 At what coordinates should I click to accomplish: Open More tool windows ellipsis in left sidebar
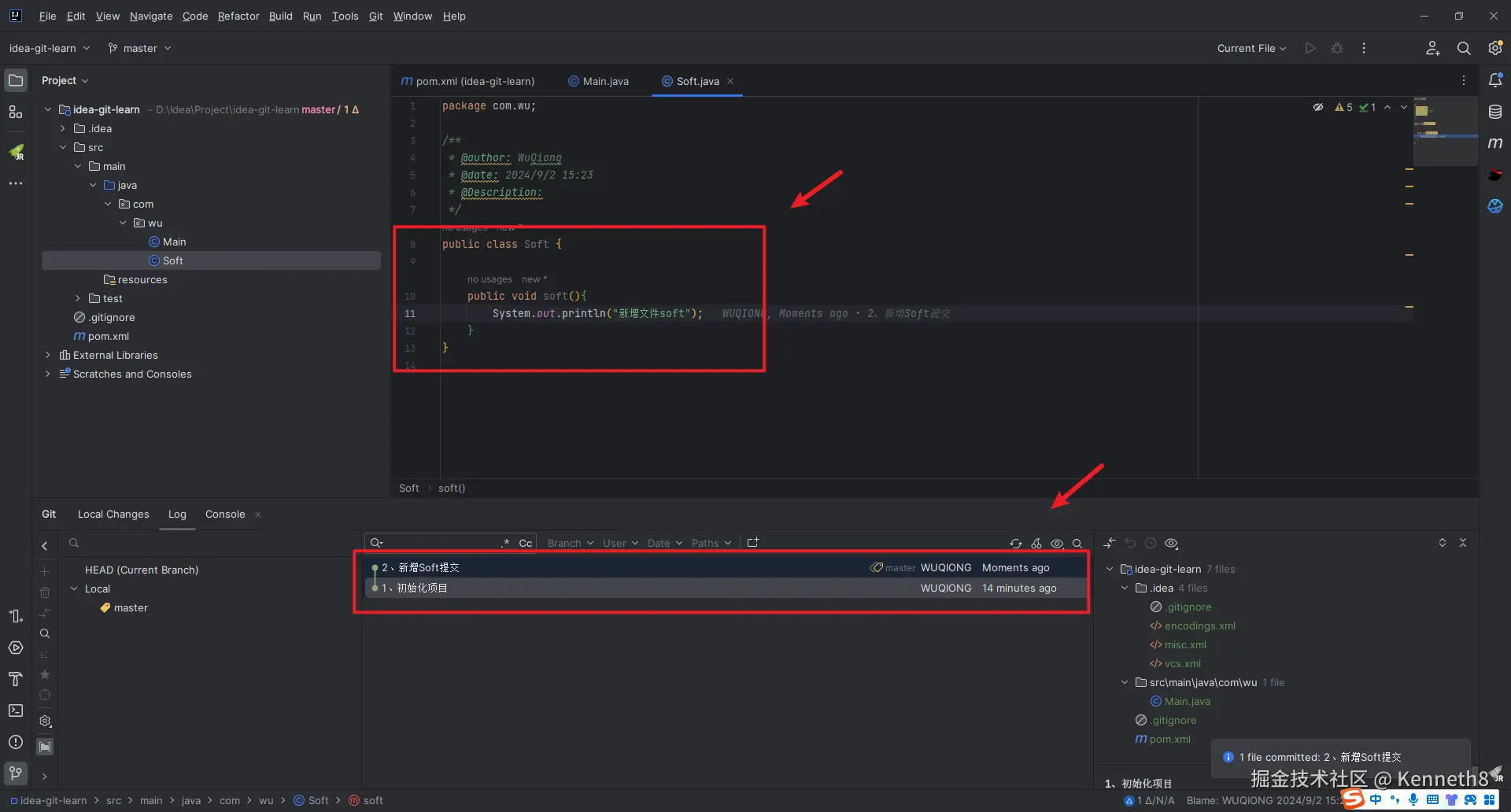(16, 183)
